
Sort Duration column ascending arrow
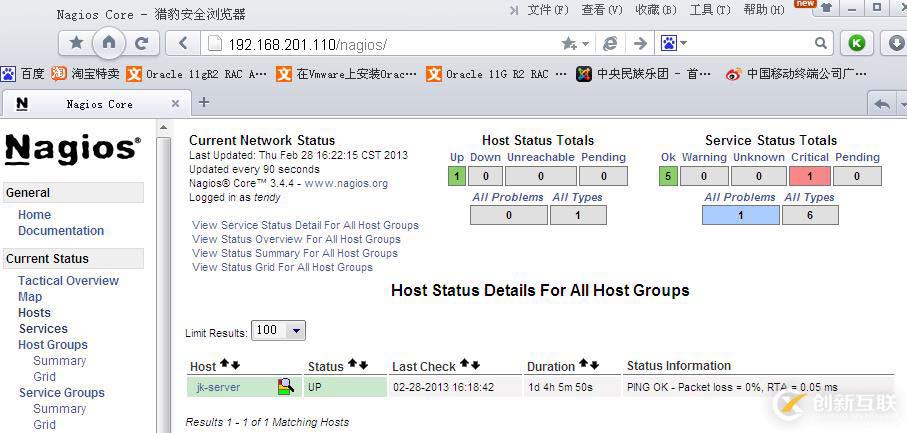point(583,365)
